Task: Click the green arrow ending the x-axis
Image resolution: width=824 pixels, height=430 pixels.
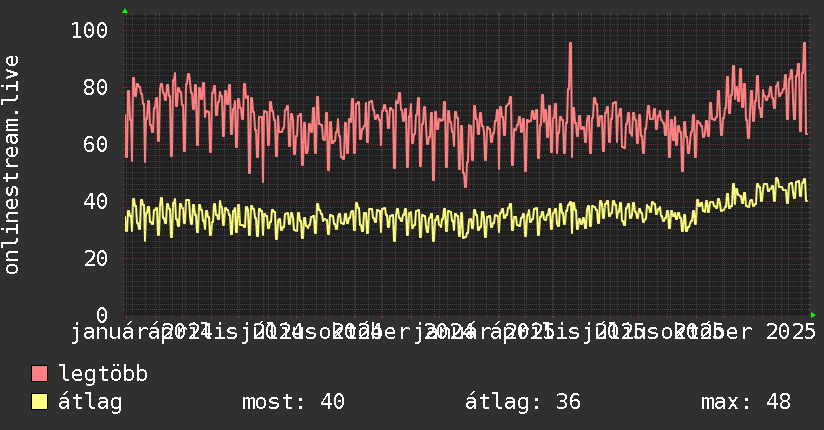Action: 813,315
